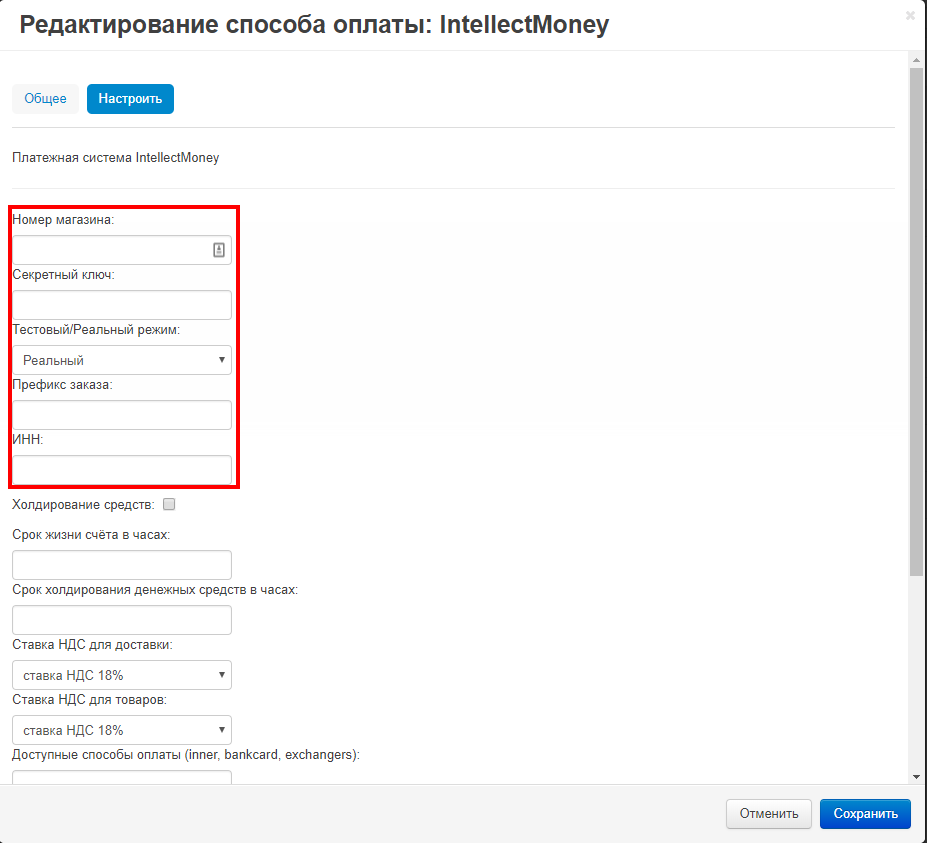The height and width of the screenshot is (843, 927).
Task: Click the 'Холдирование средств:' label
Action: point(83,505)
